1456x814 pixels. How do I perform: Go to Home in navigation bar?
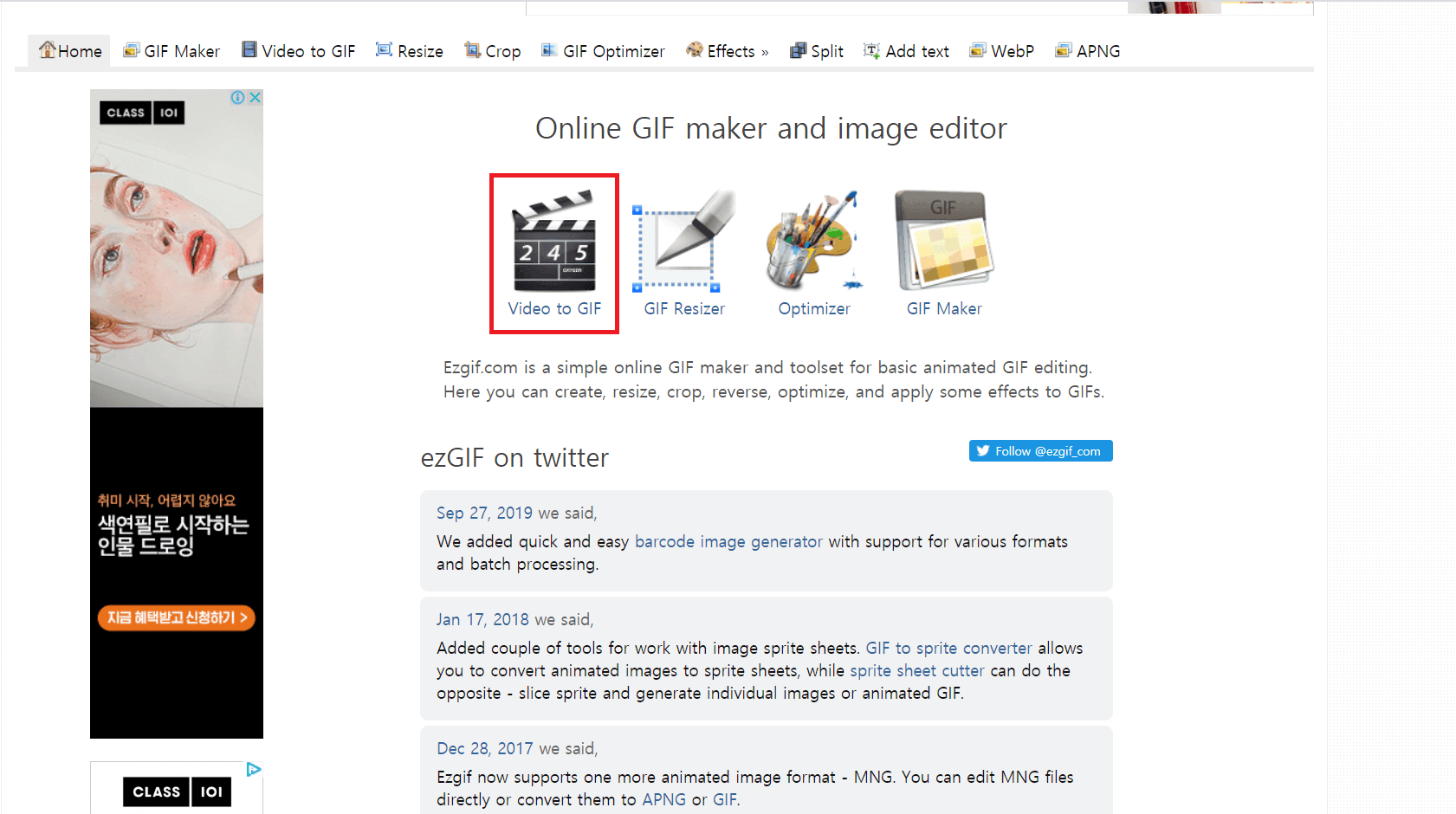click(x=70, y=51)
